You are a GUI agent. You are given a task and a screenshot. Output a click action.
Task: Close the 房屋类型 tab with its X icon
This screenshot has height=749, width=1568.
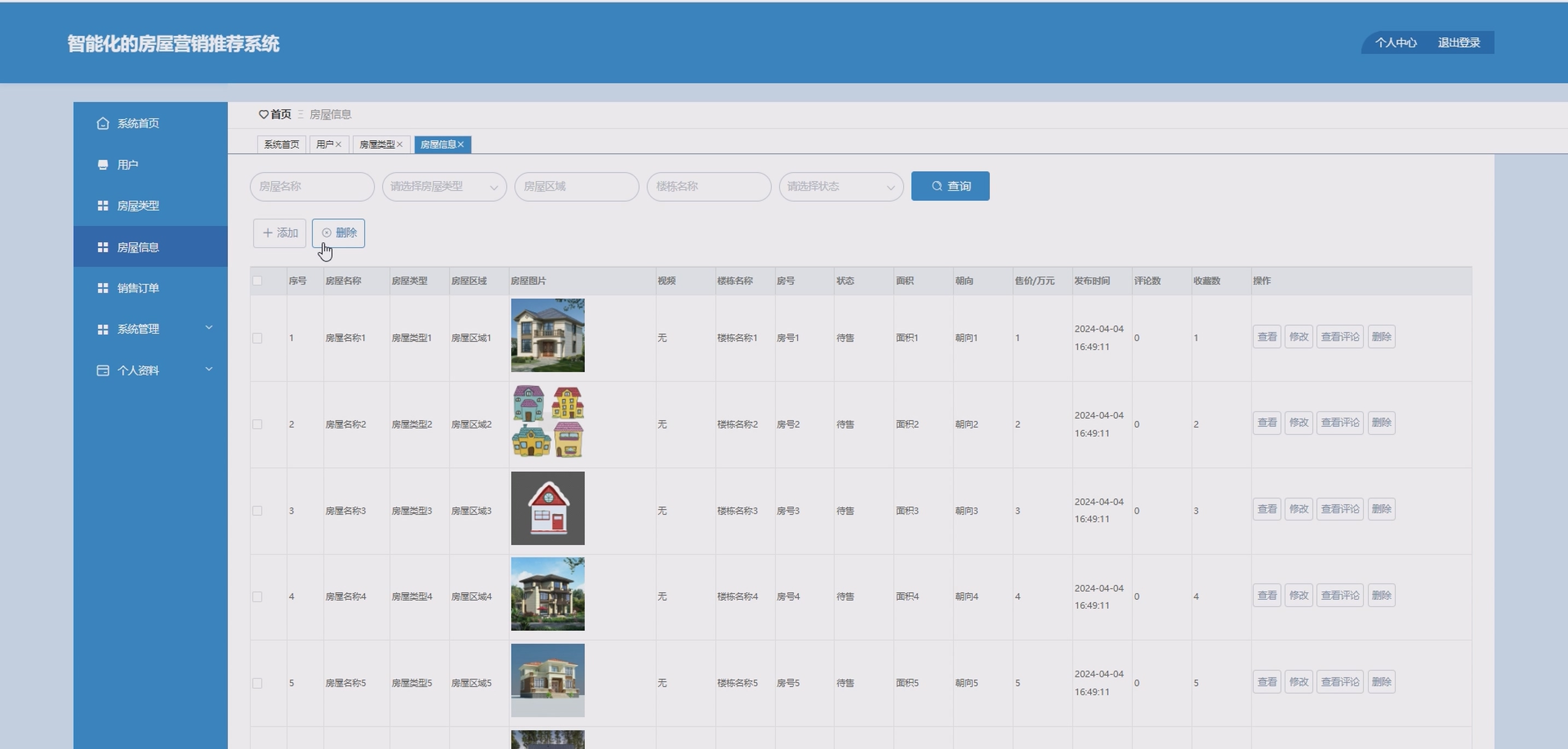coord(399,144)
